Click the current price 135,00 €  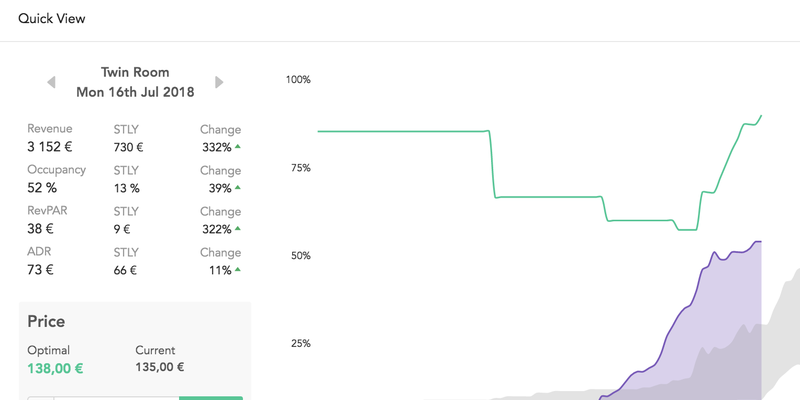160,367
